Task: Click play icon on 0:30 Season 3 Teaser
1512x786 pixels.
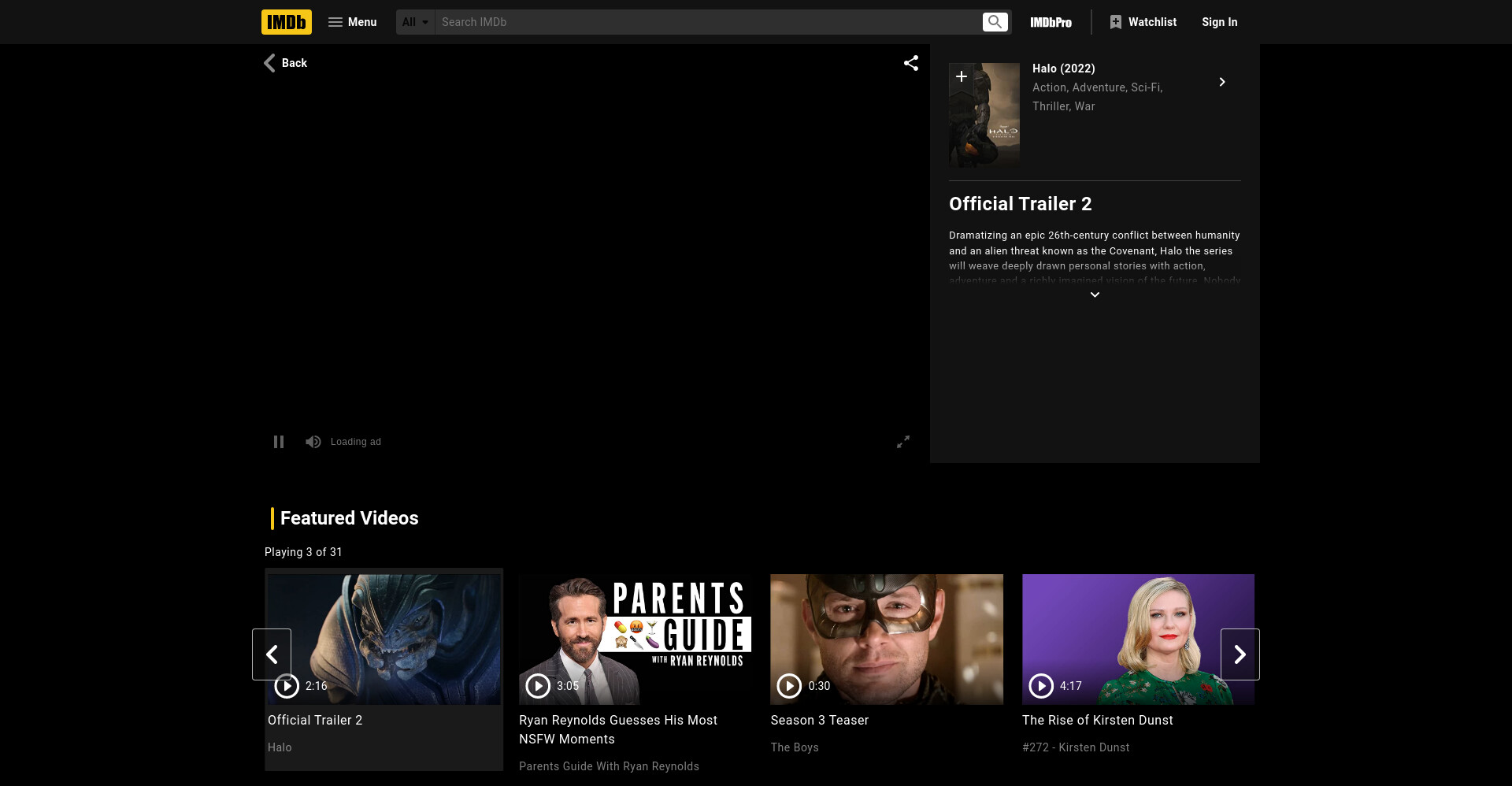Action: (789, 686)
